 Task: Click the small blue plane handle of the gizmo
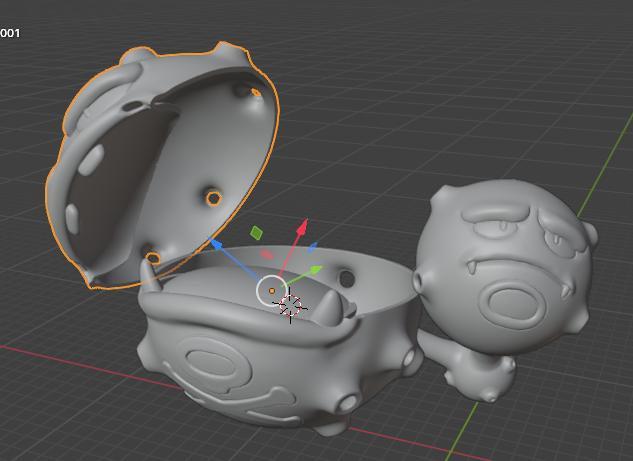point(312,247)
